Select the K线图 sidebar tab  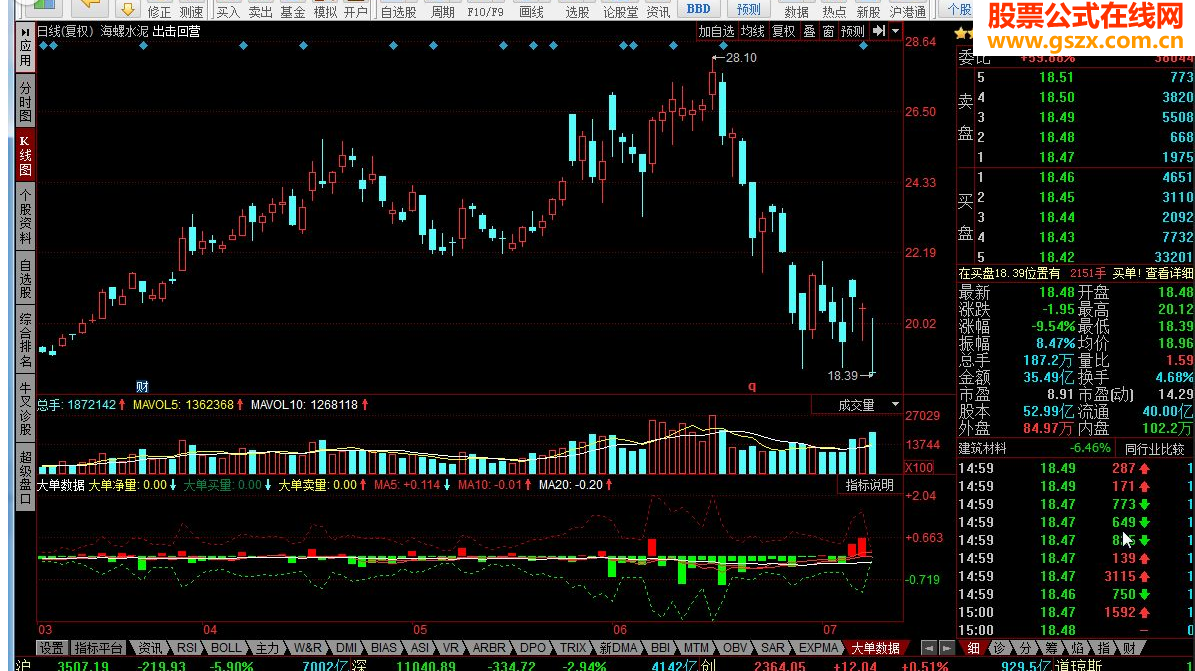[25, 156]
